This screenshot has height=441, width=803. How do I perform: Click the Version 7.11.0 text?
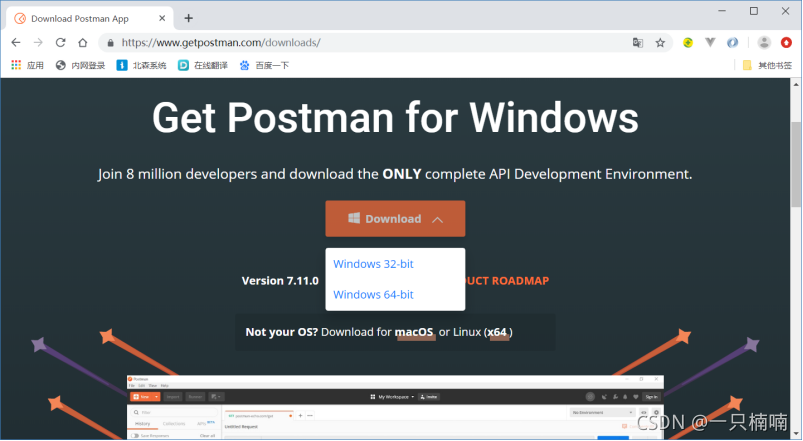pyautogui.click(x=280, y=281)
